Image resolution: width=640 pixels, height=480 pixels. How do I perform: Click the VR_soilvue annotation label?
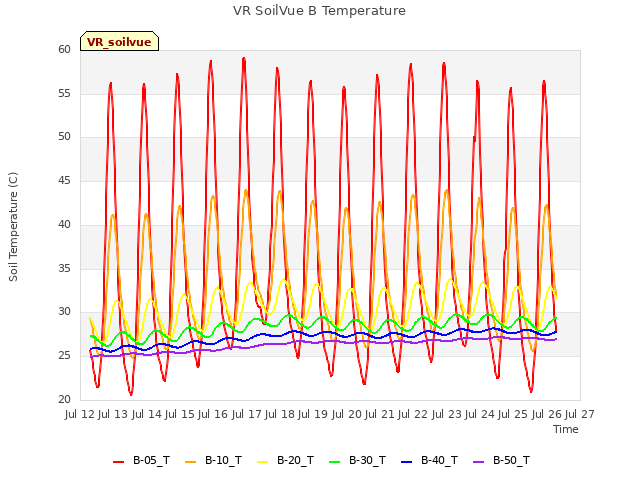click(x=119, y=42)
